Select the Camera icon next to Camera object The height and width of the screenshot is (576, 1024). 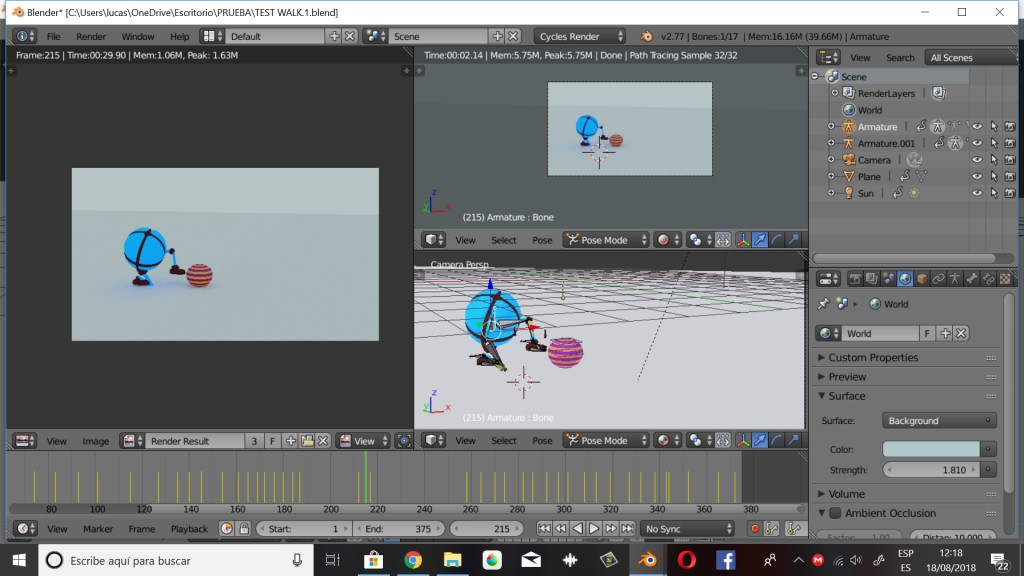pos(850,160)
